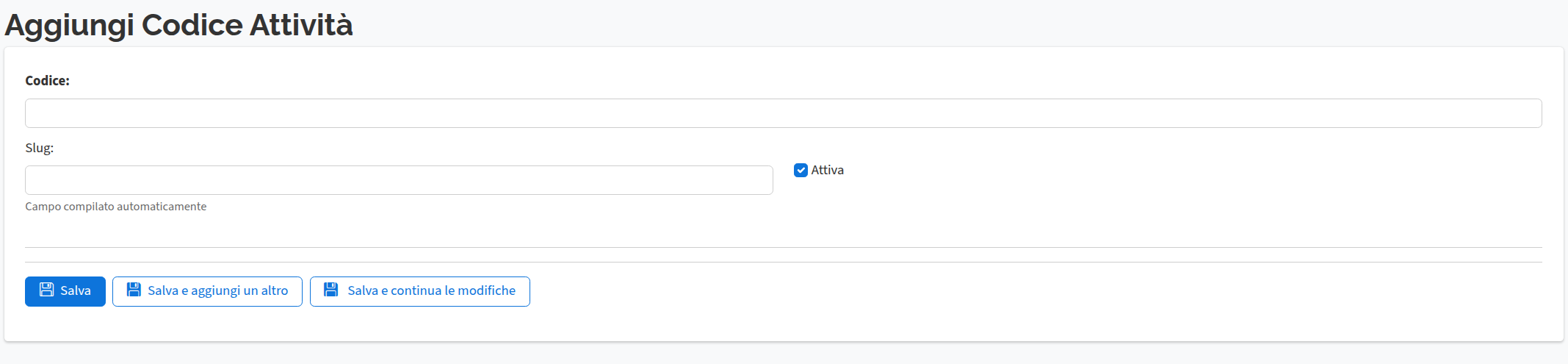Click the 'Slug:' field label
The height and width of the screenshot is (364, 1568).
pyautogui.click(x=39, y=148)
